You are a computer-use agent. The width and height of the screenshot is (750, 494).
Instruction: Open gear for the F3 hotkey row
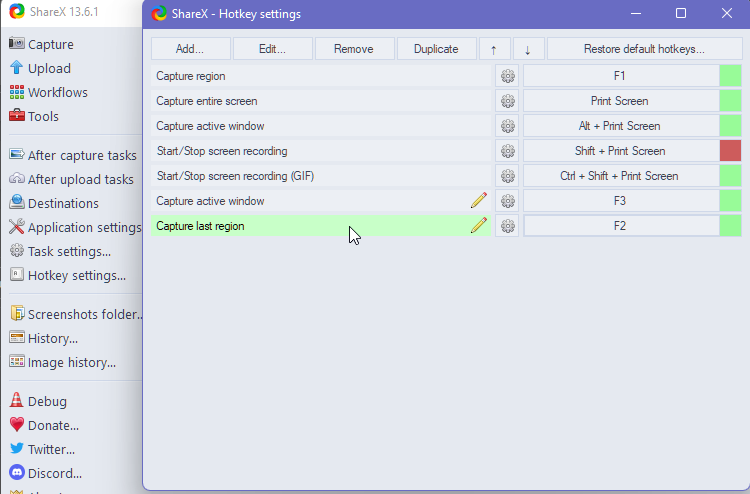(x=507, y=201)
